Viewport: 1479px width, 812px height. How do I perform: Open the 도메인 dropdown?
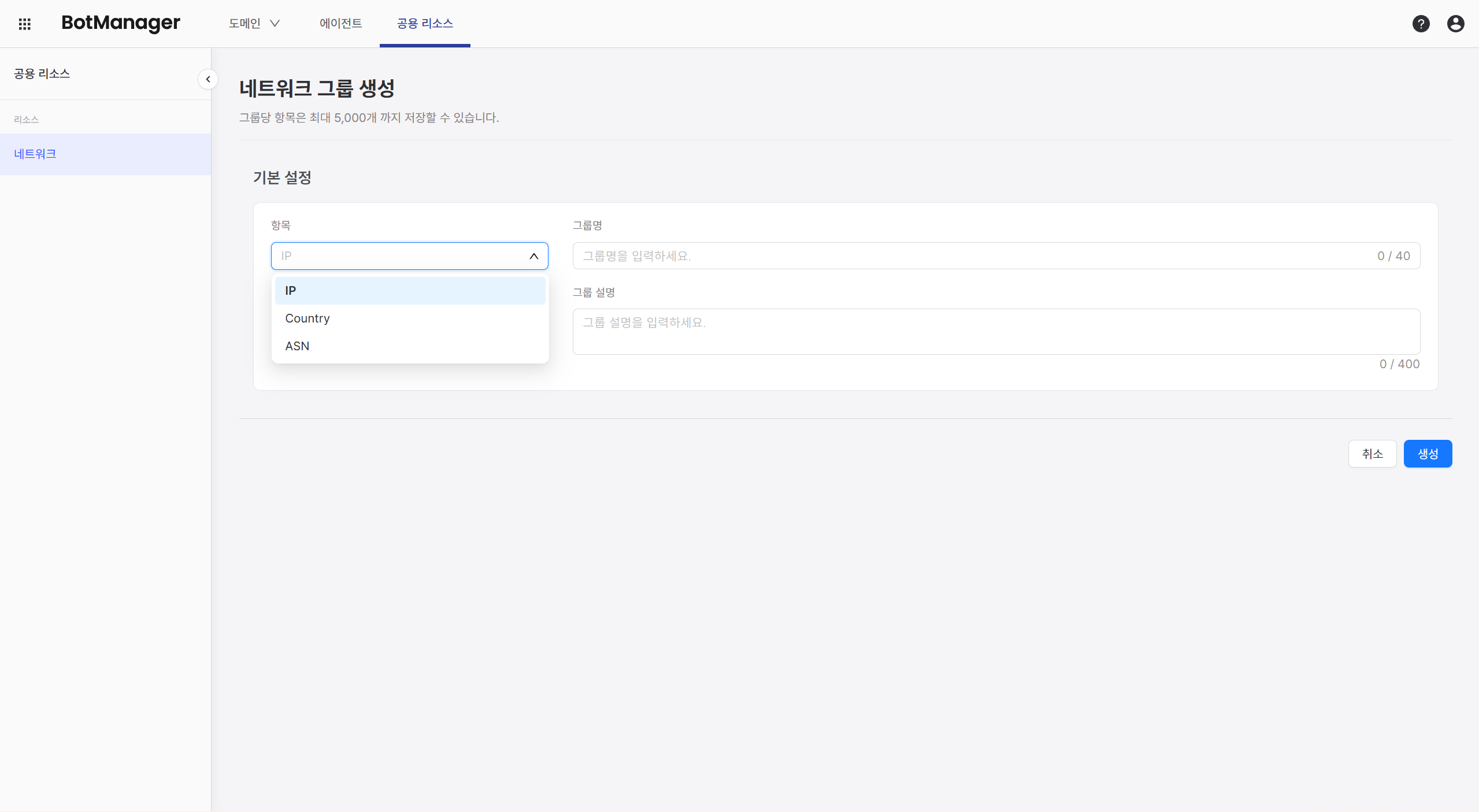[253, 24]
